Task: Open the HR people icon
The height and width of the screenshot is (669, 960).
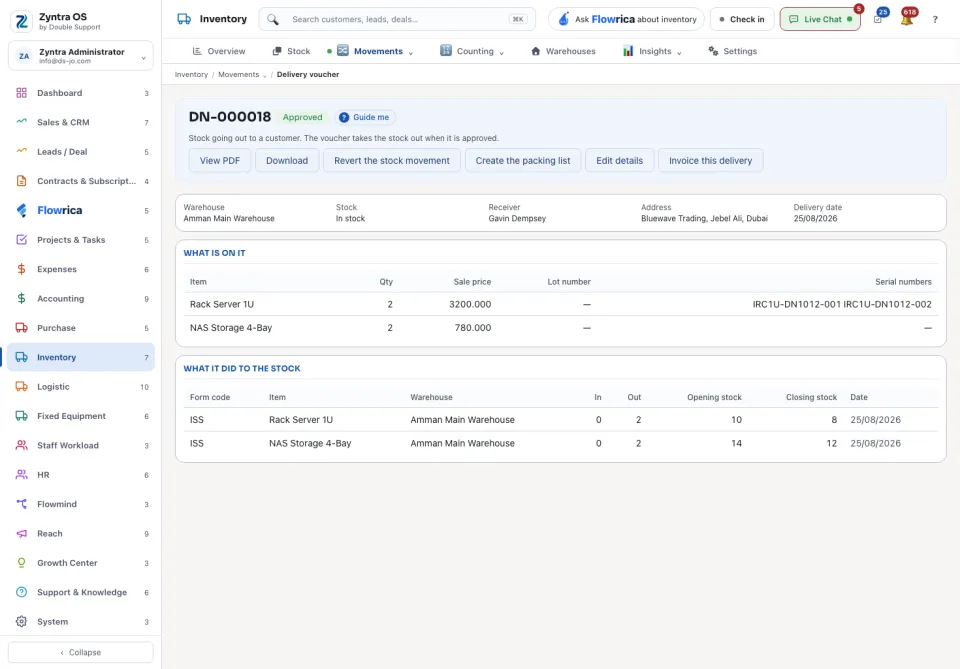Action: click(x=21, y=475)
